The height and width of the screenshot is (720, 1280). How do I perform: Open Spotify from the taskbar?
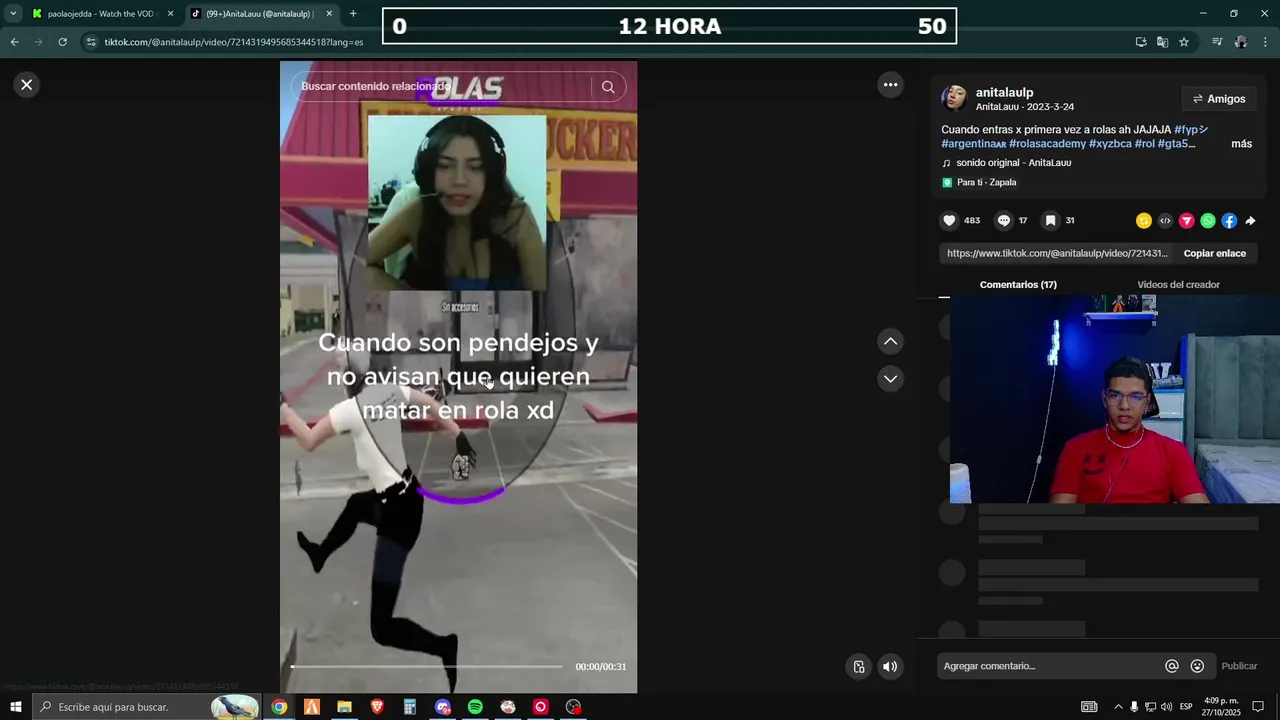[475, 707]
